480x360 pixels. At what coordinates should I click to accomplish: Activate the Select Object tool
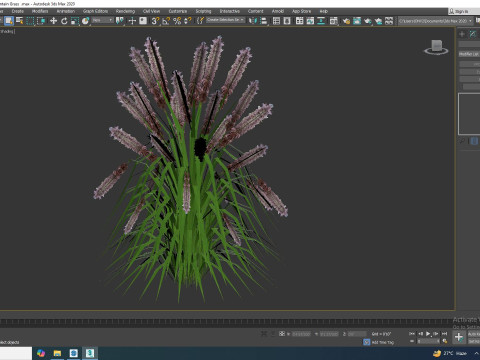tap(9, 21)
